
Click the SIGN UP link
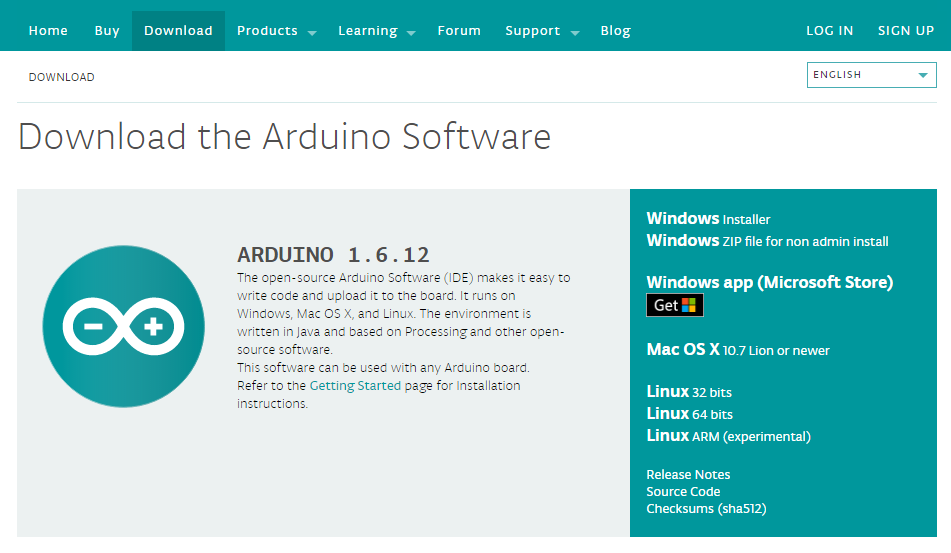906,30
